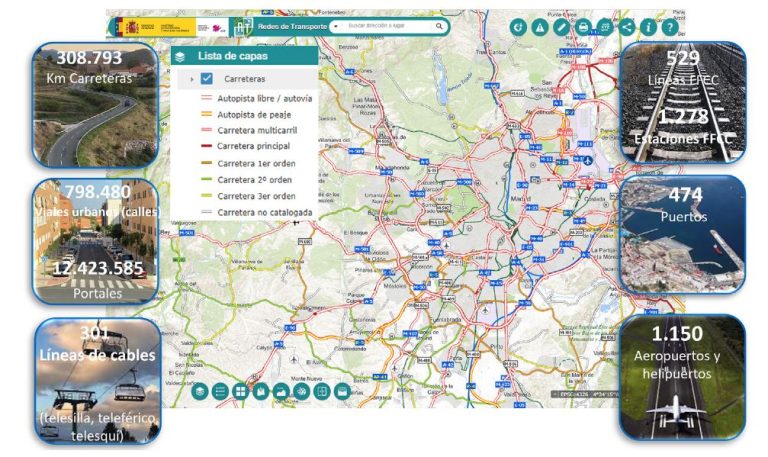Open the print map tool
Image resolution: width=768 pixels, height=457 pixels.
pos(583,27)
